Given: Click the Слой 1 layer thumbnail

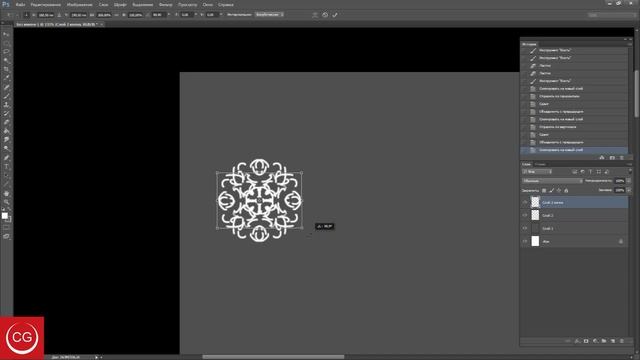Looking at the screenshot, I should 535,228.
